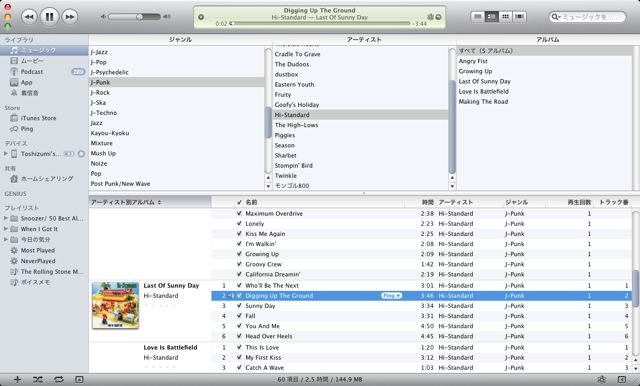Expand When I Got It folder
The image size is (640, 386).
[x=6, y=229]
